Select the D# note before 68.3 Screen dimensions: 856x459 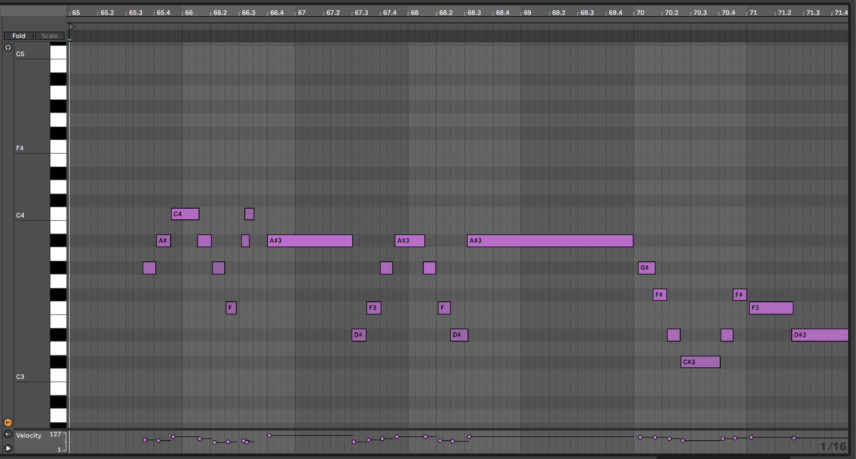point(459,335)
